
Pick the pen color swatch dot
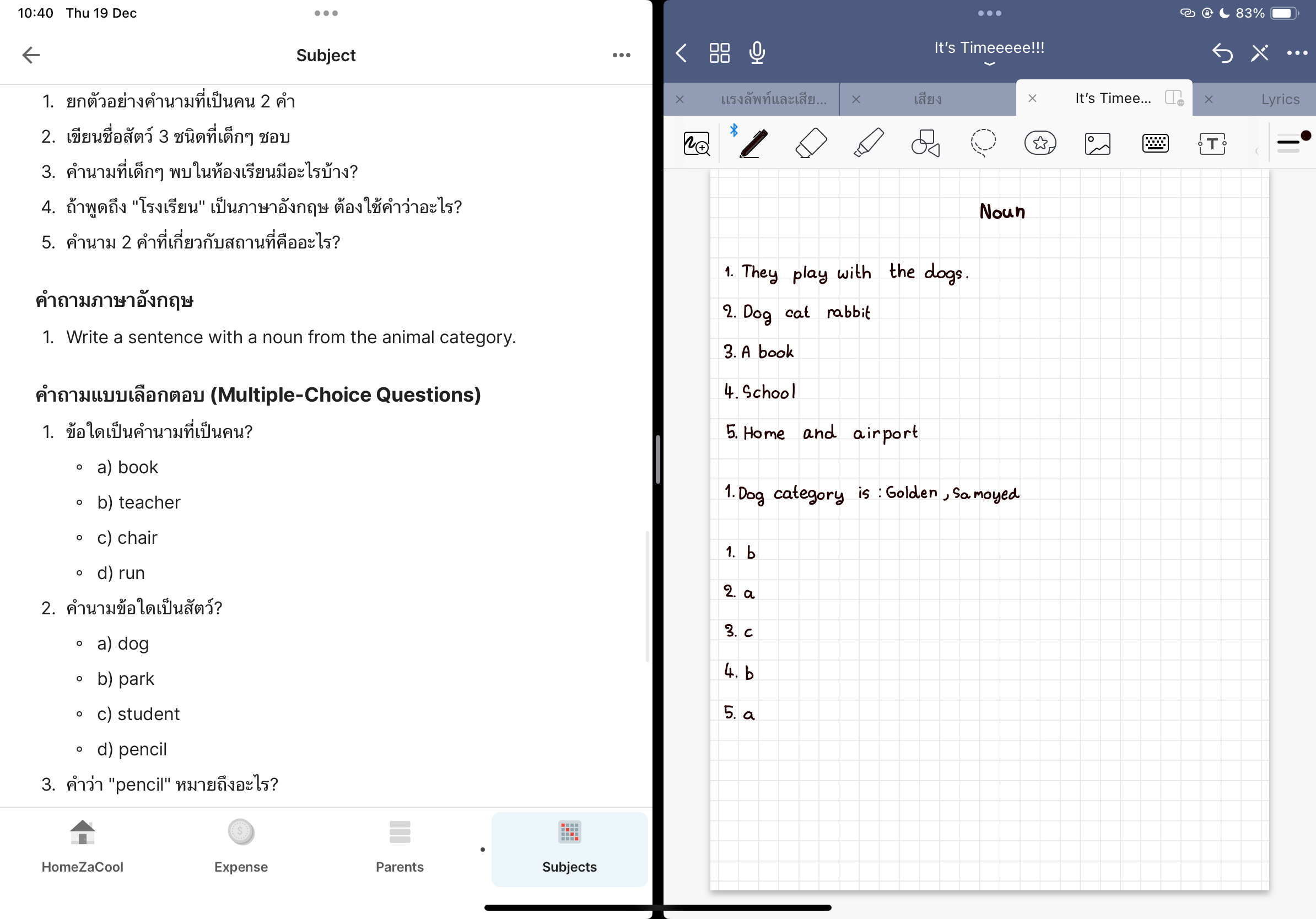click(x=1305, y=136)
